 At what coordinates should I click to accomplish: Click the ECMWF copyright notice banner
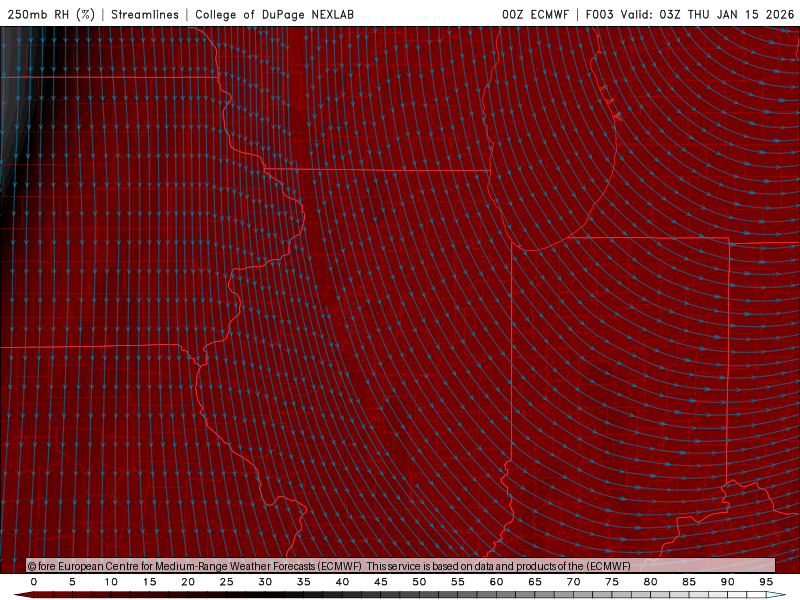(401, 566)
